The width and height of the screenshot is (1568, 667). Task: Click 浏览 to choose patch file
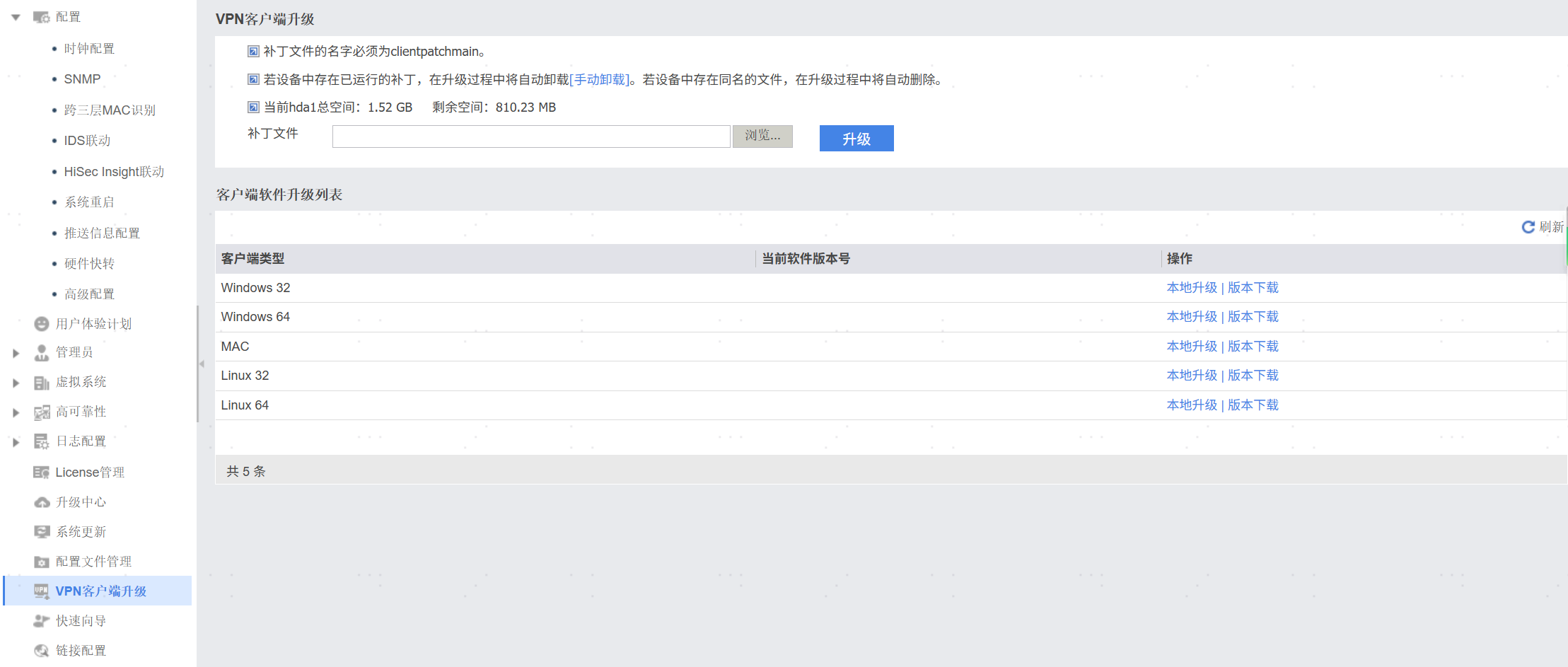click(x=762, y=136)
